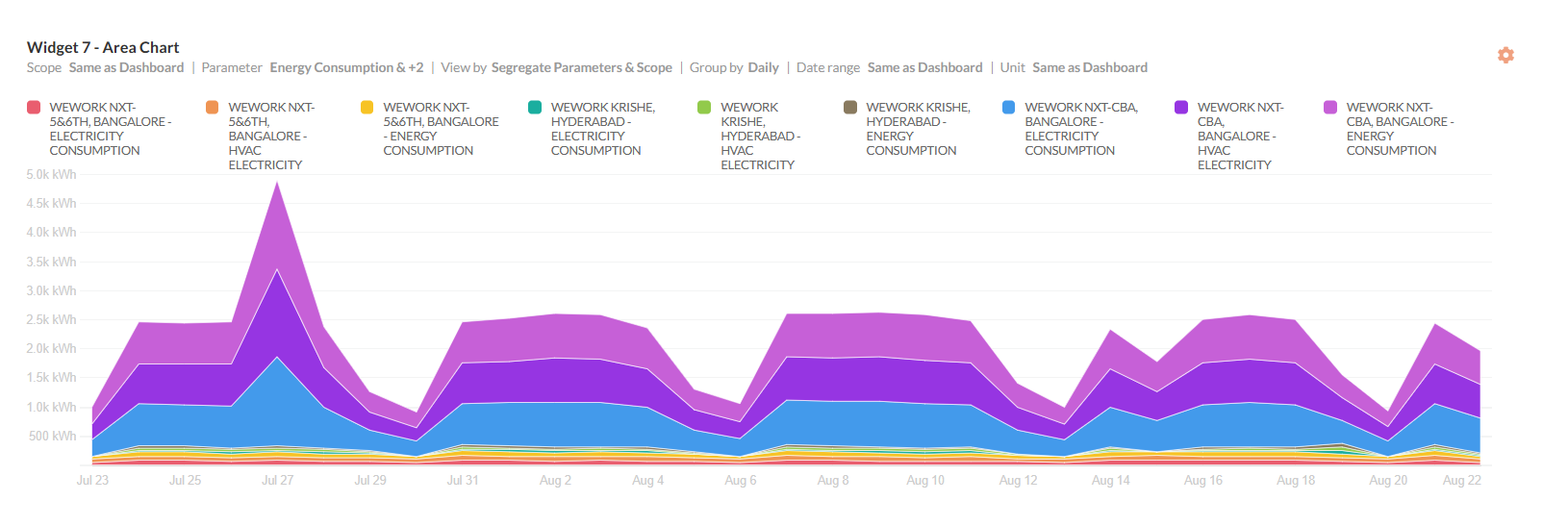1568x526 pixels.
Task: Click y-axis label 4.5k kWh
Action: coord(51,203)
